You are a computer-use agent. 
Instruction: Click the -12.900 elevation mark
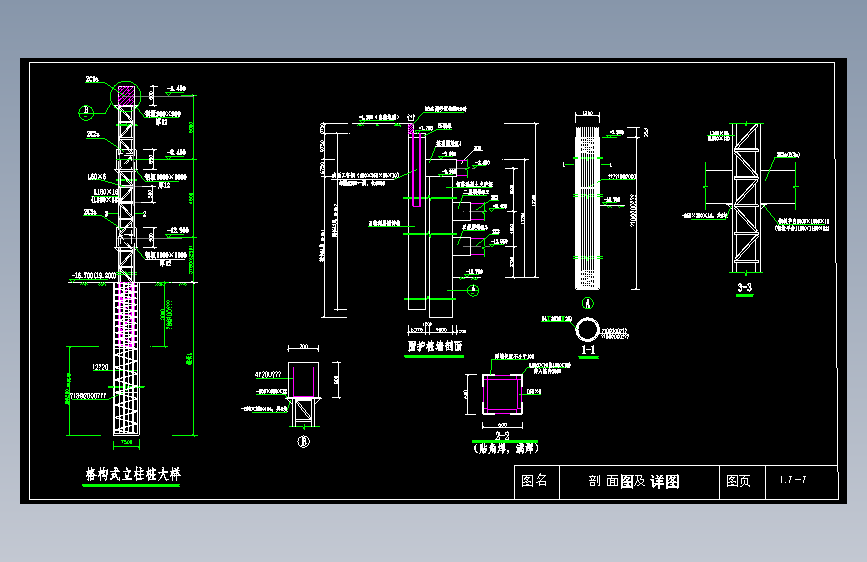[x=179, y=230]
